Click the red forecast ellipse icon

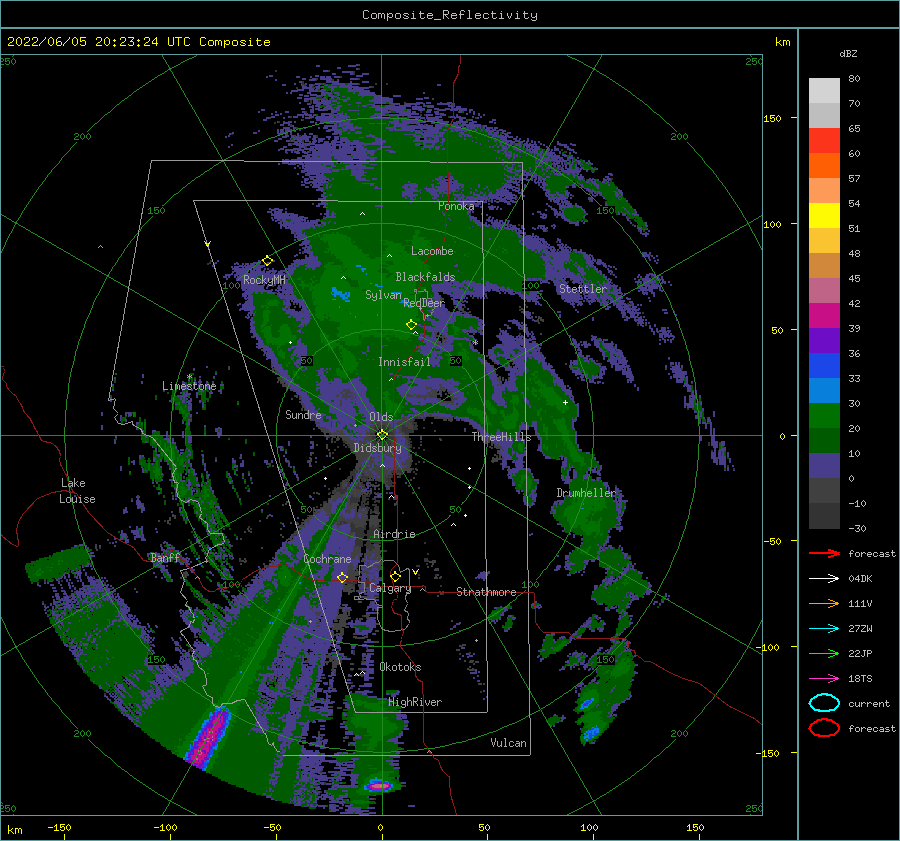tap(824, 728)
